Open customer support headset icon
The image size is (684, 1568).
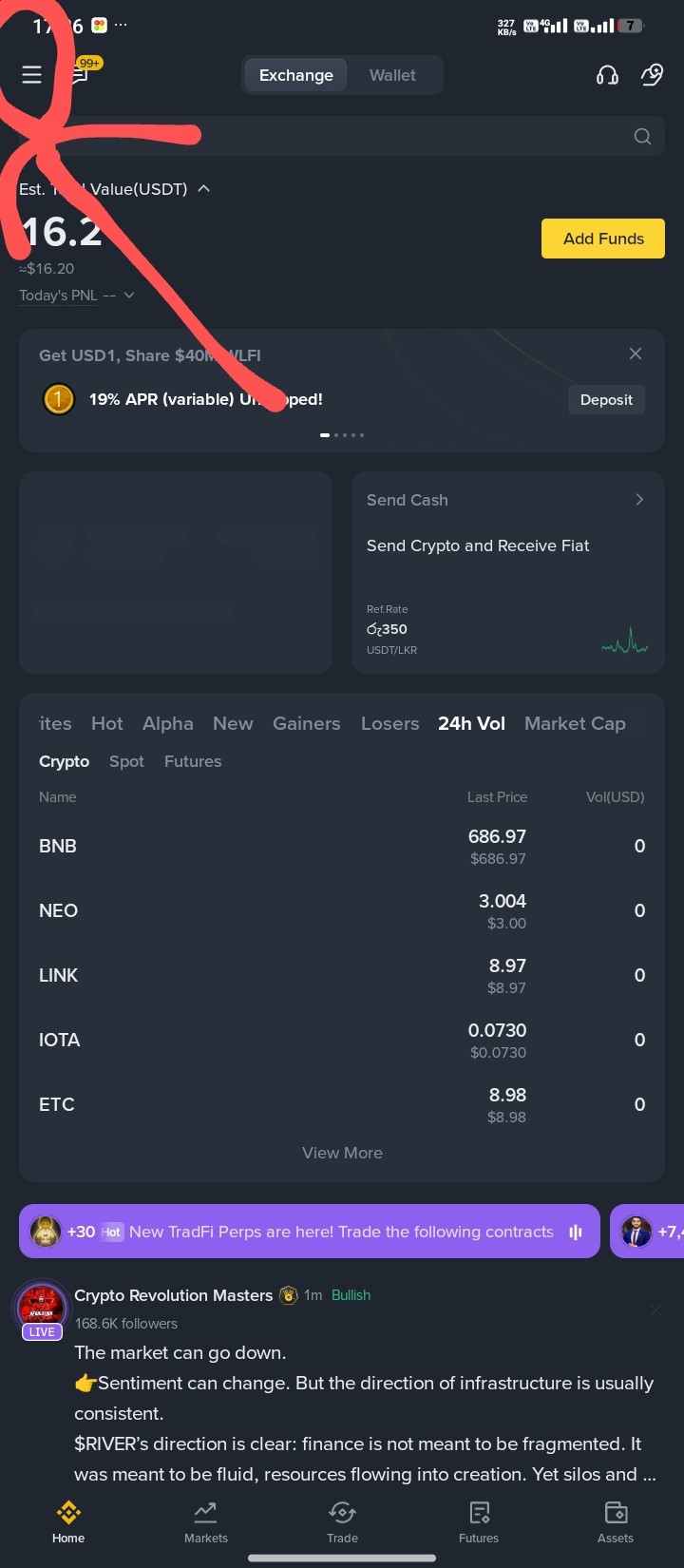point(607,75)
